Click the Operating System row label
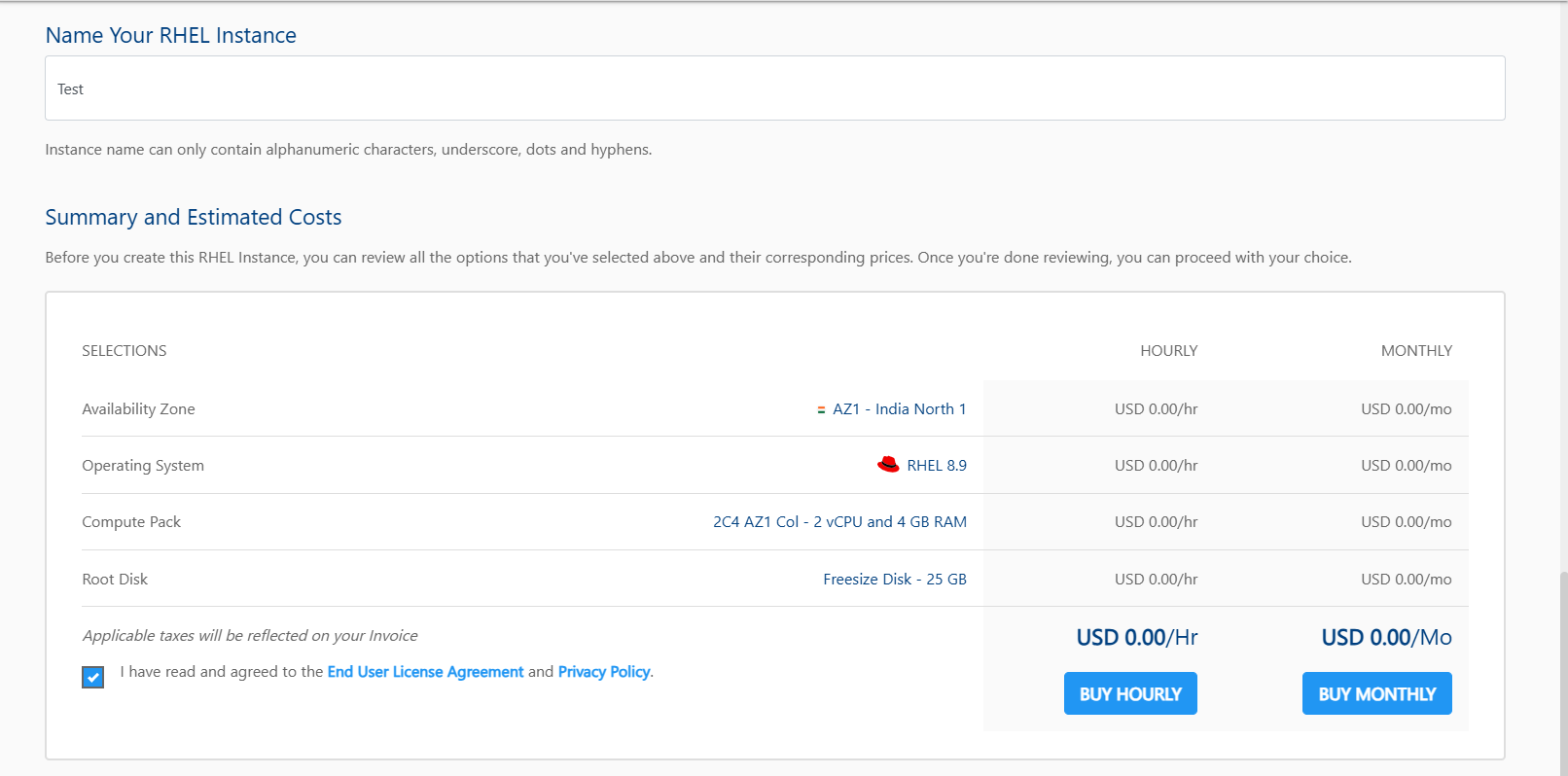Viewport: 1568px width, 776px height. [143, 466]
